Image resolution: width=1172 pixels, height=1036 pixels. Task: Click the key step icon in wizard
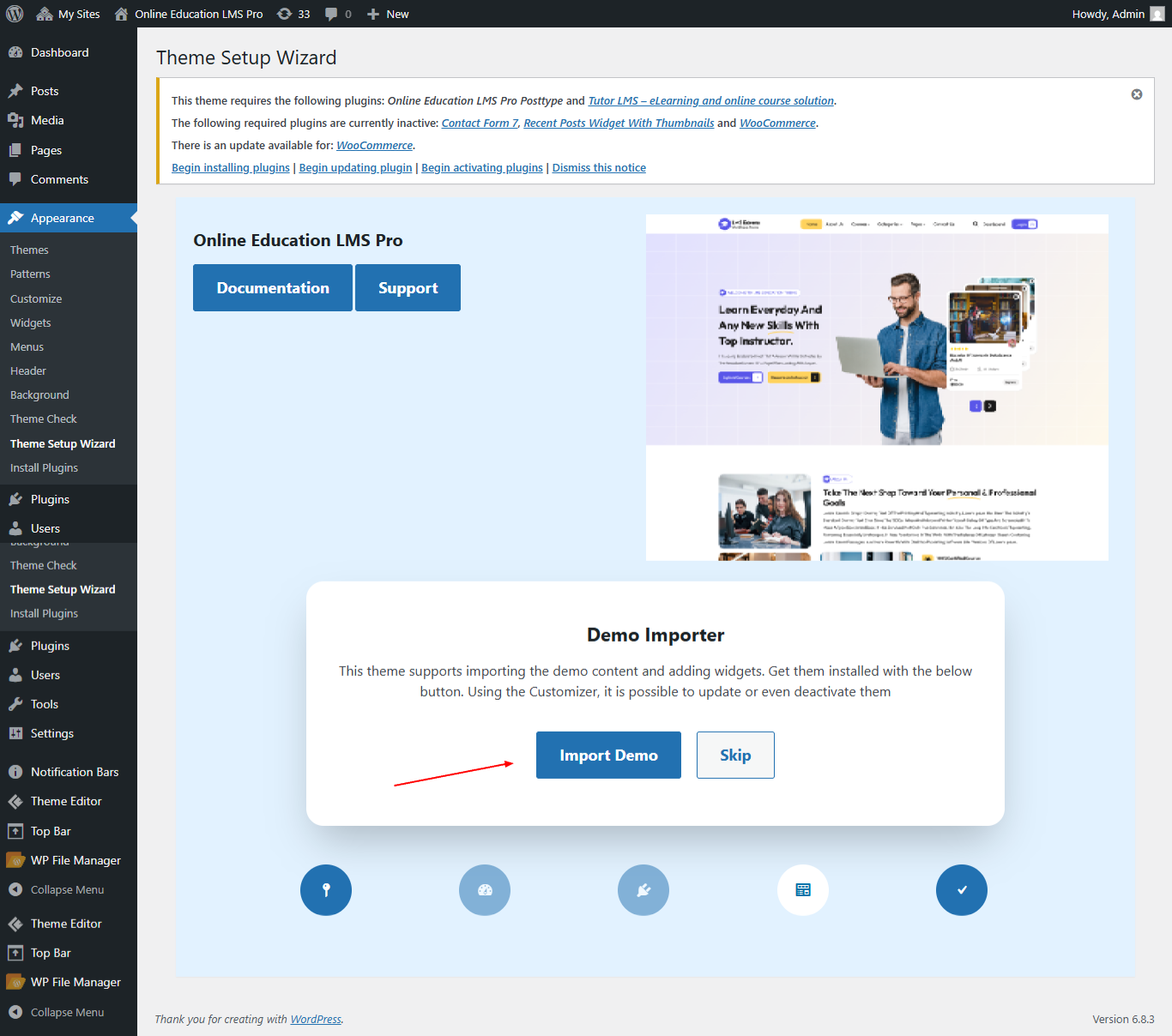click(326, 890)
